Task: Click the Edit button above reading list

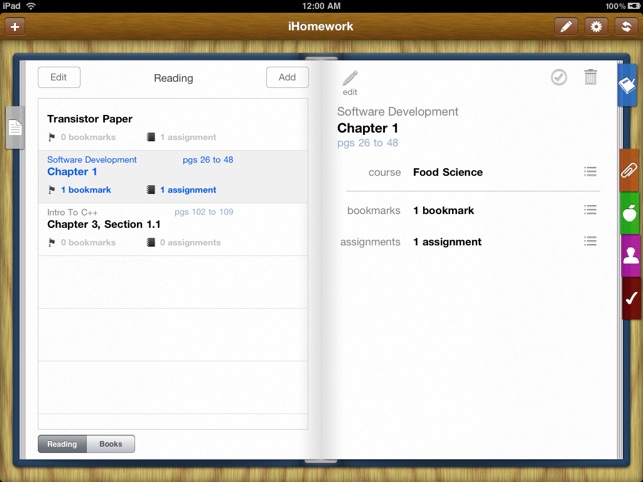Action: pos(59,77)
